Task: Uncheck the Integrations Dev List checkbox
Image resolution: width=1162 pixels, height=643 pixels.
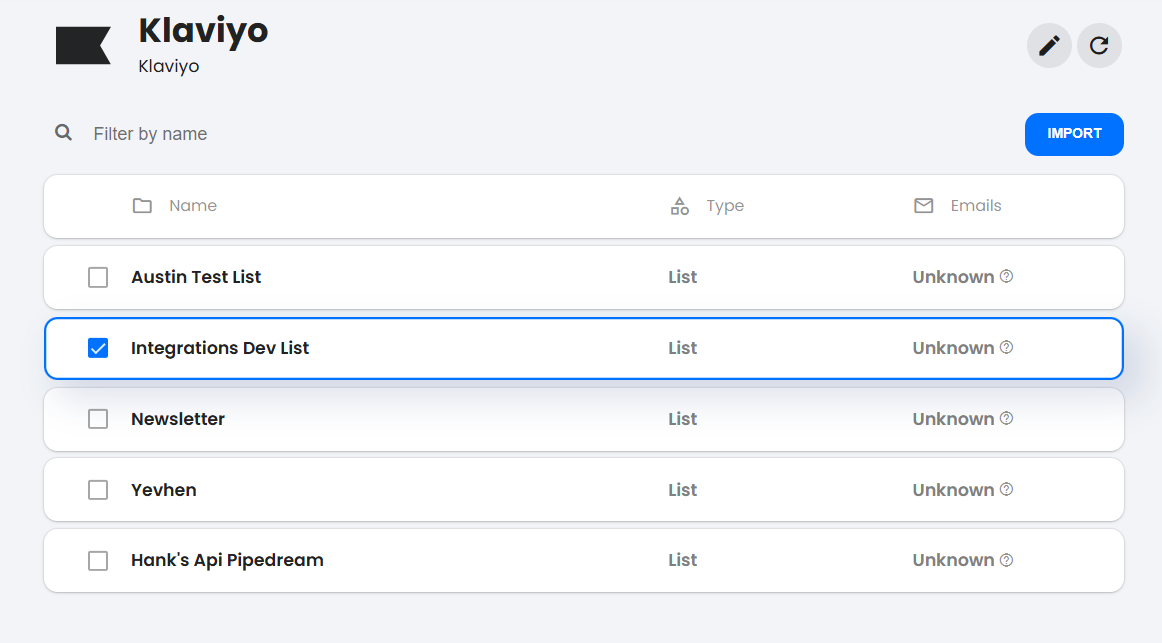Action: (x=98, y=348)
